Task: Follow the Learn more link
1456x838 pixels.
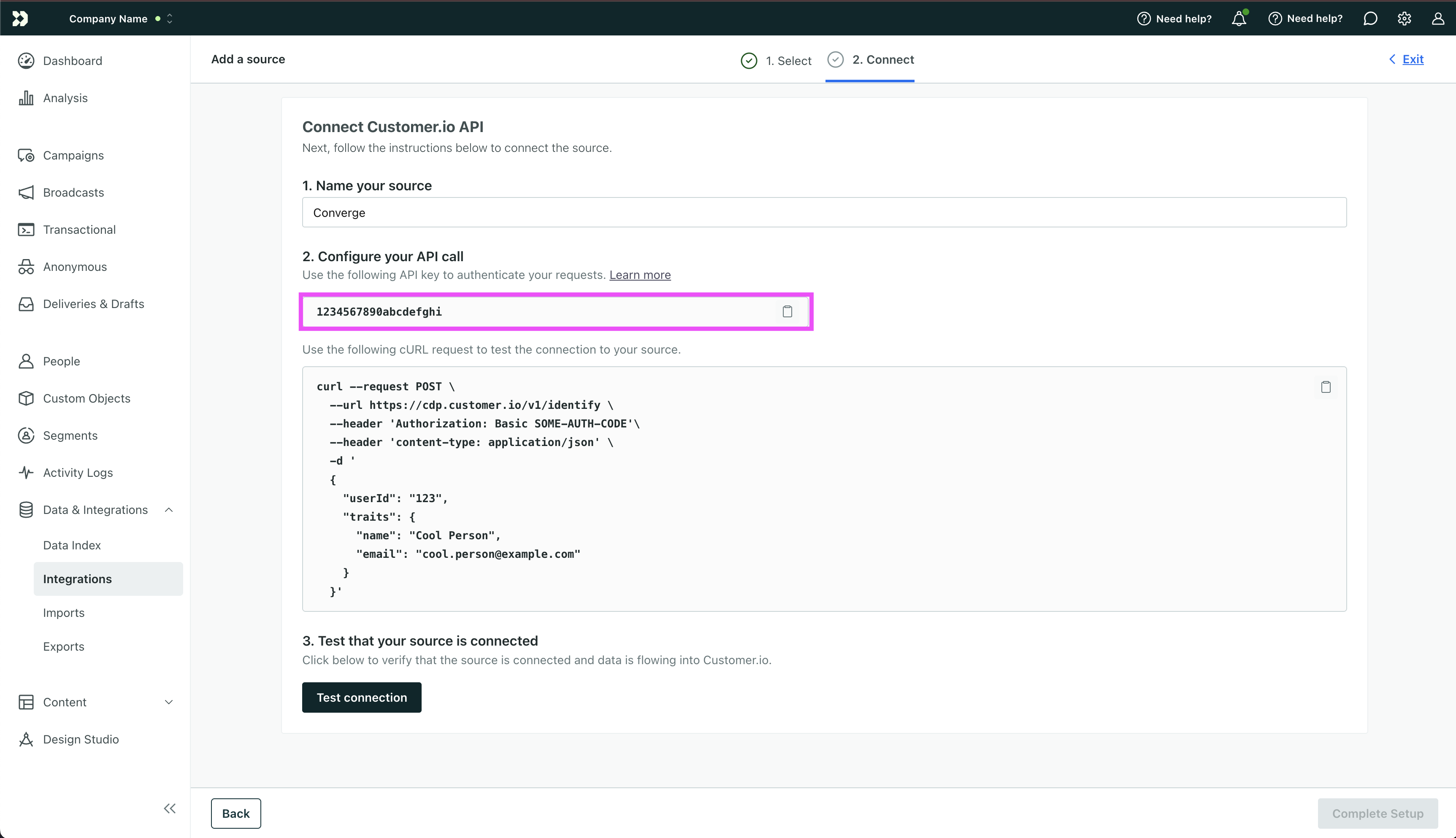Action: pyautogui.click(x=640, y=275)
